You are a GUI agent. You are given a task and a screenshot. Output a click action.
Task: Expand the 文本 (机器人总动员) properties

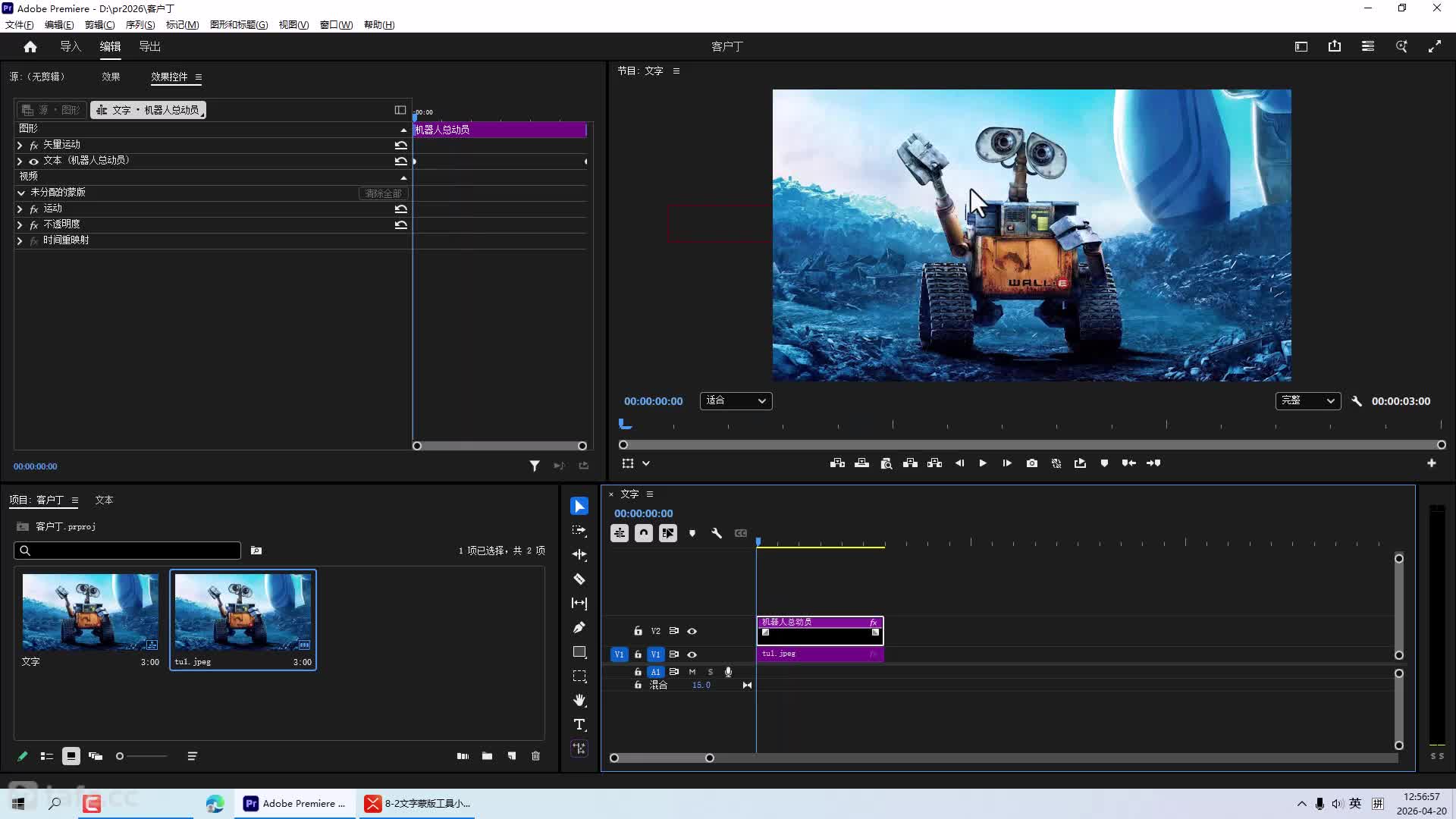[20, 162]
